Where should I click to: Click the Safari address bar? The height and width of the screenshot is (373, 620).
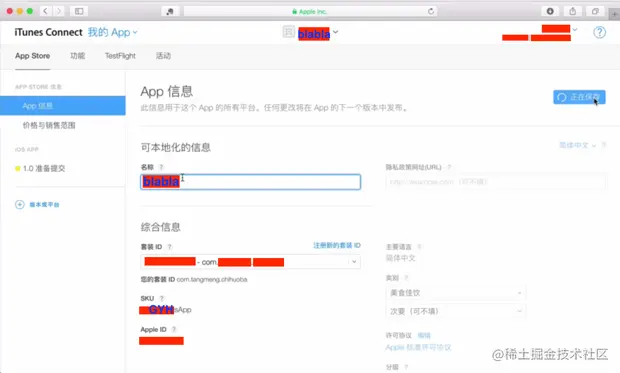click(x=310, y=11)
